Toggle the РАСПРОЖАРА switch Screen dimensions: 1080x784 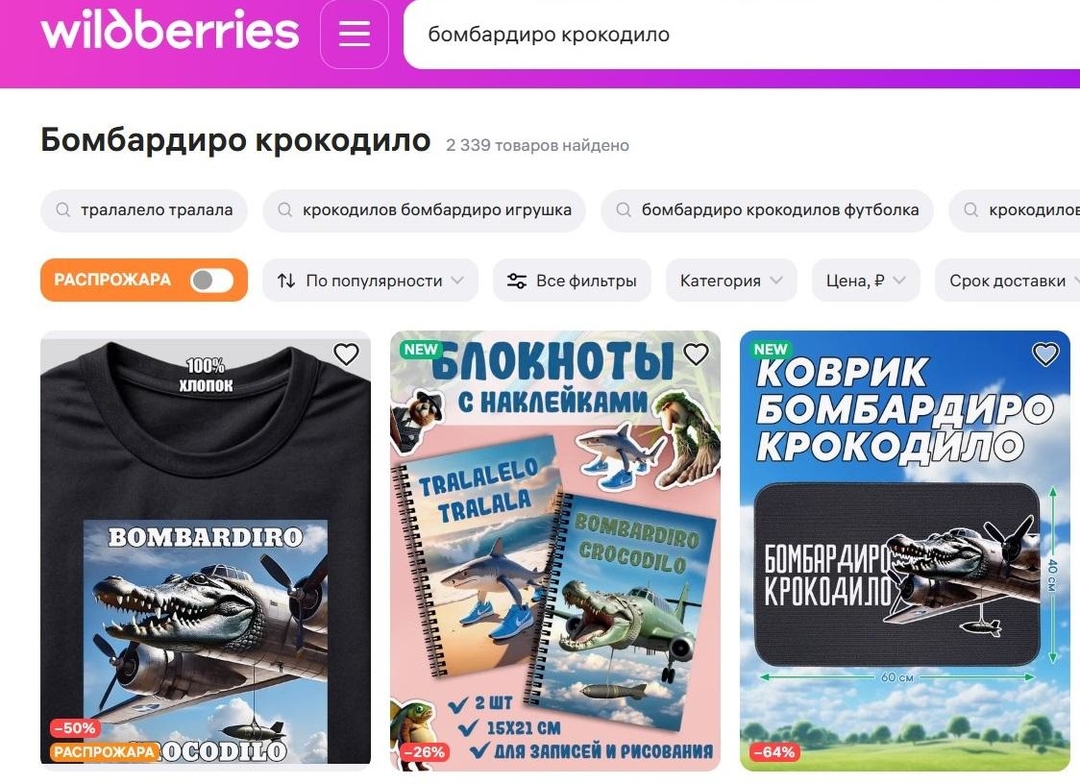coord(211,280)
